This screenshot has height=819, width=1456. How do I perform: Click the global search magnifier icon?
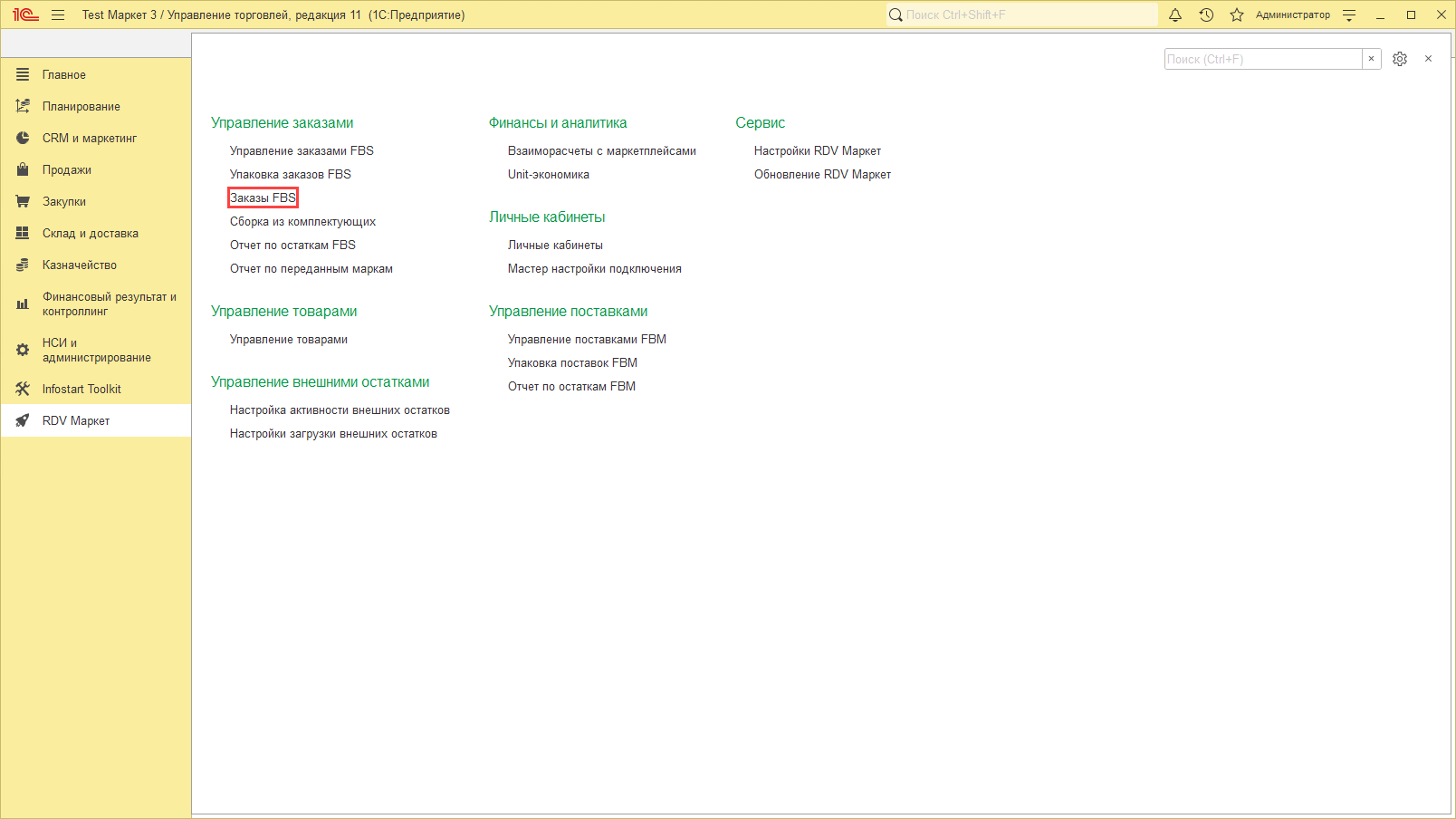(x=896, y=14)
